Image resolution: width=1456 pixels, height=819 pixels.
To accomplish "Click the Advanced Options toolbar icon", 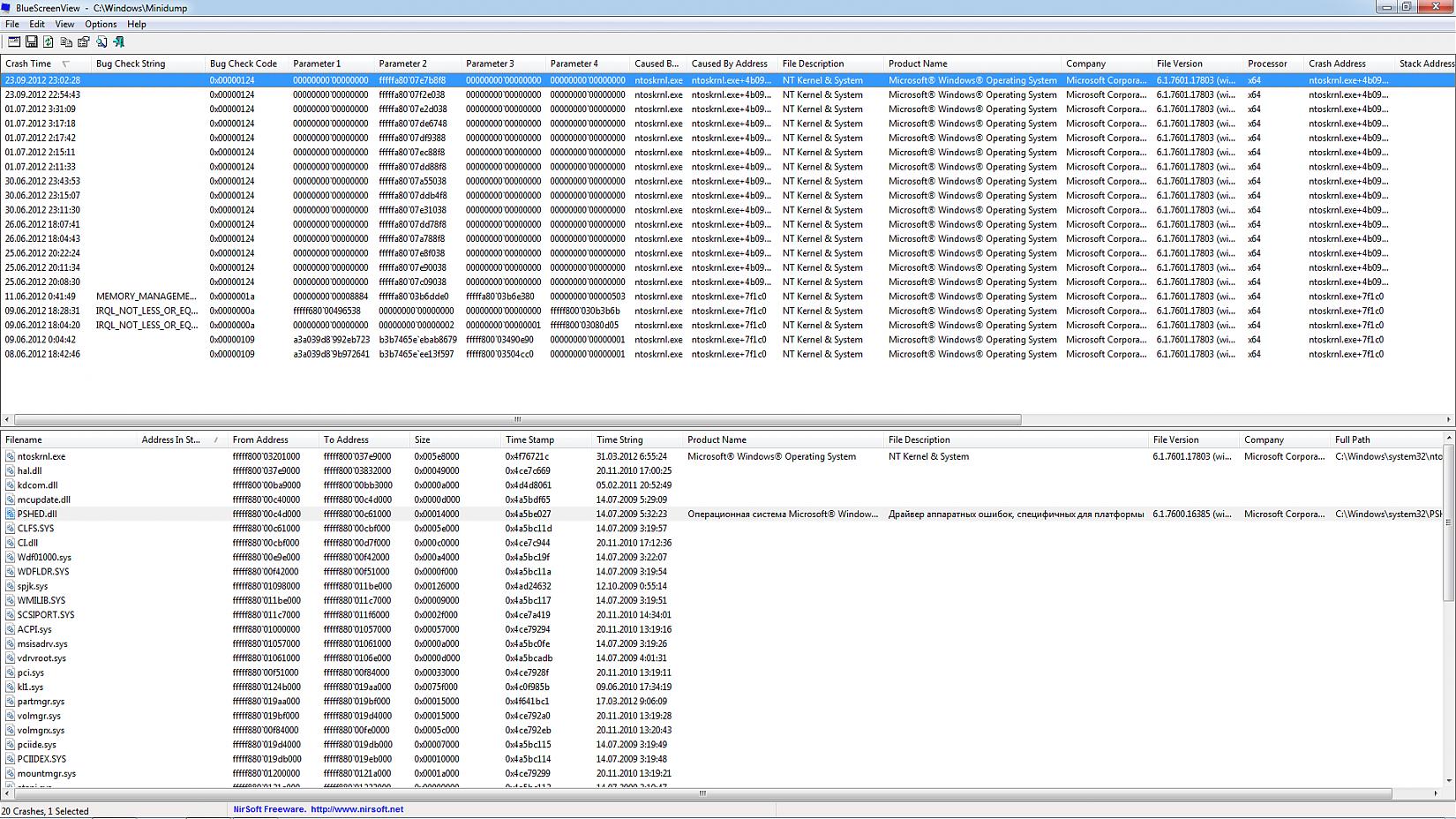I will 13,41.
